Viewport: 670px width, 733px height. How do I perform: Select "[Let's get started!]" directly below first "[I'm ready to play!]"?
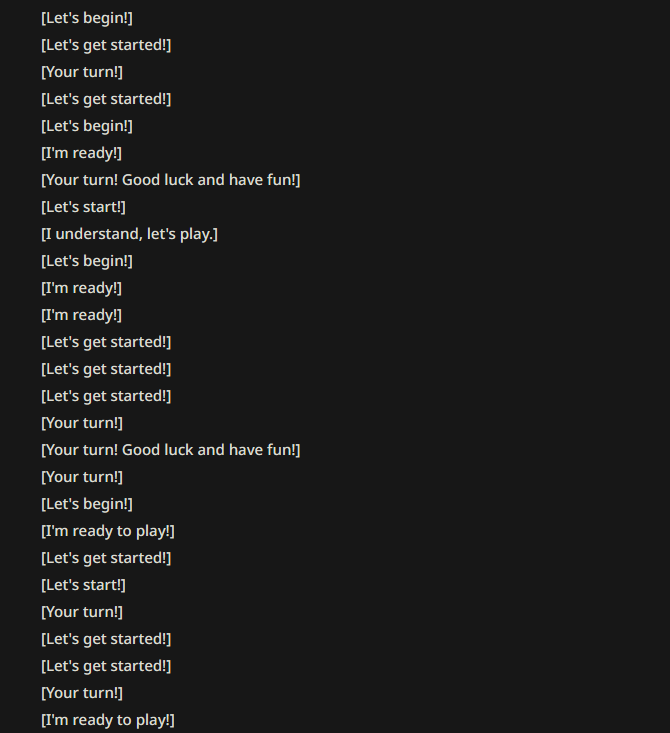pos(106,558)
